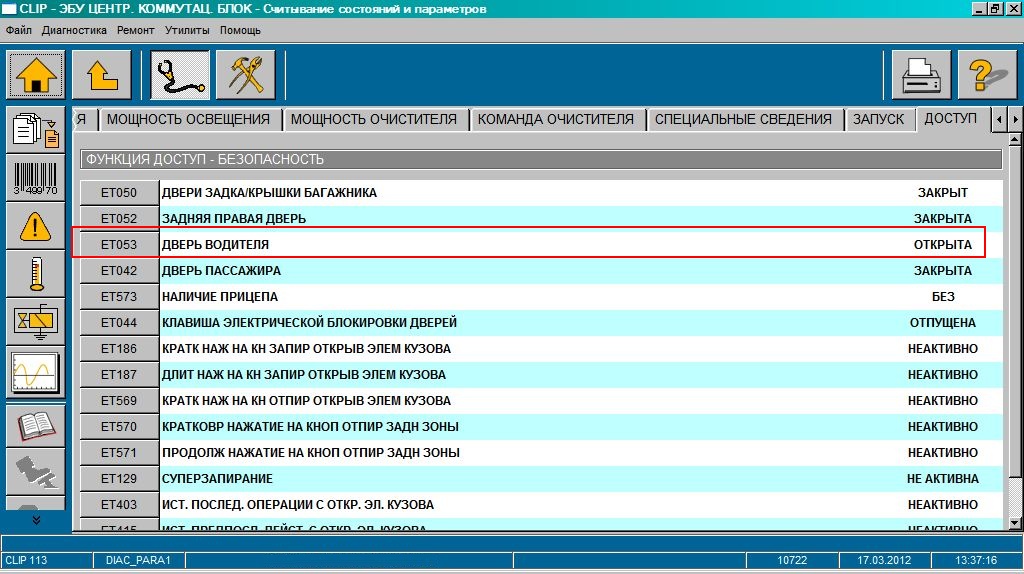Open the Помощь menu
The image size is (1024, 574).
(240, 30)
